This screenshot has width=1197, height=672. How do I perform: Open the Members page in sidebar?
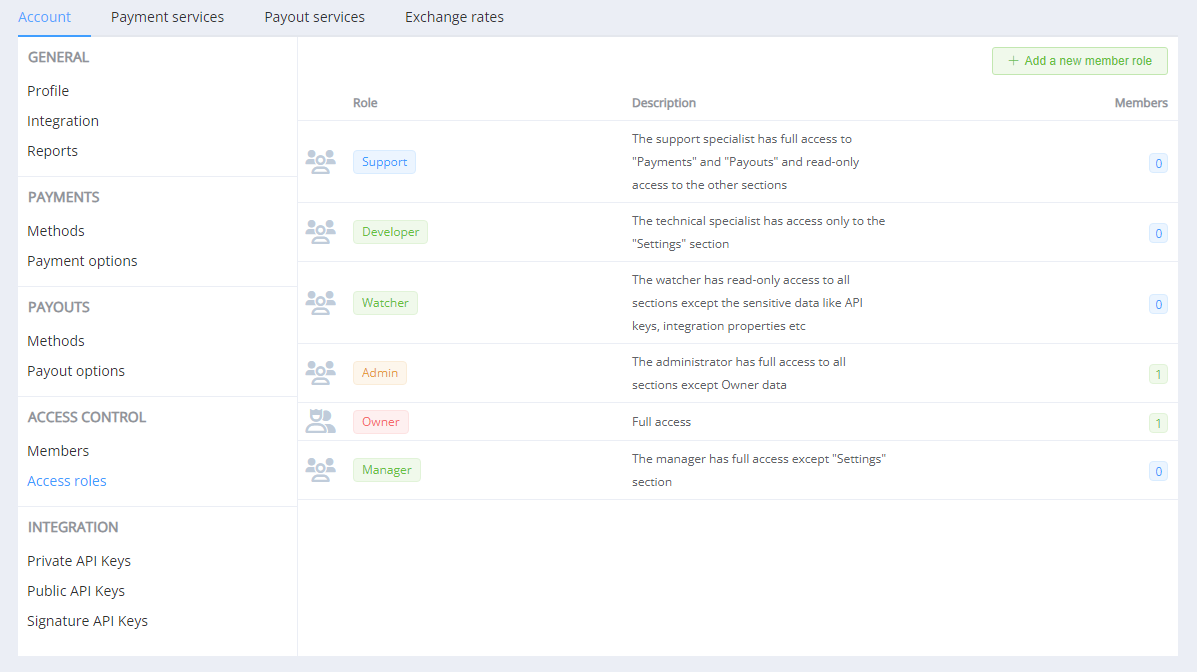58,451
